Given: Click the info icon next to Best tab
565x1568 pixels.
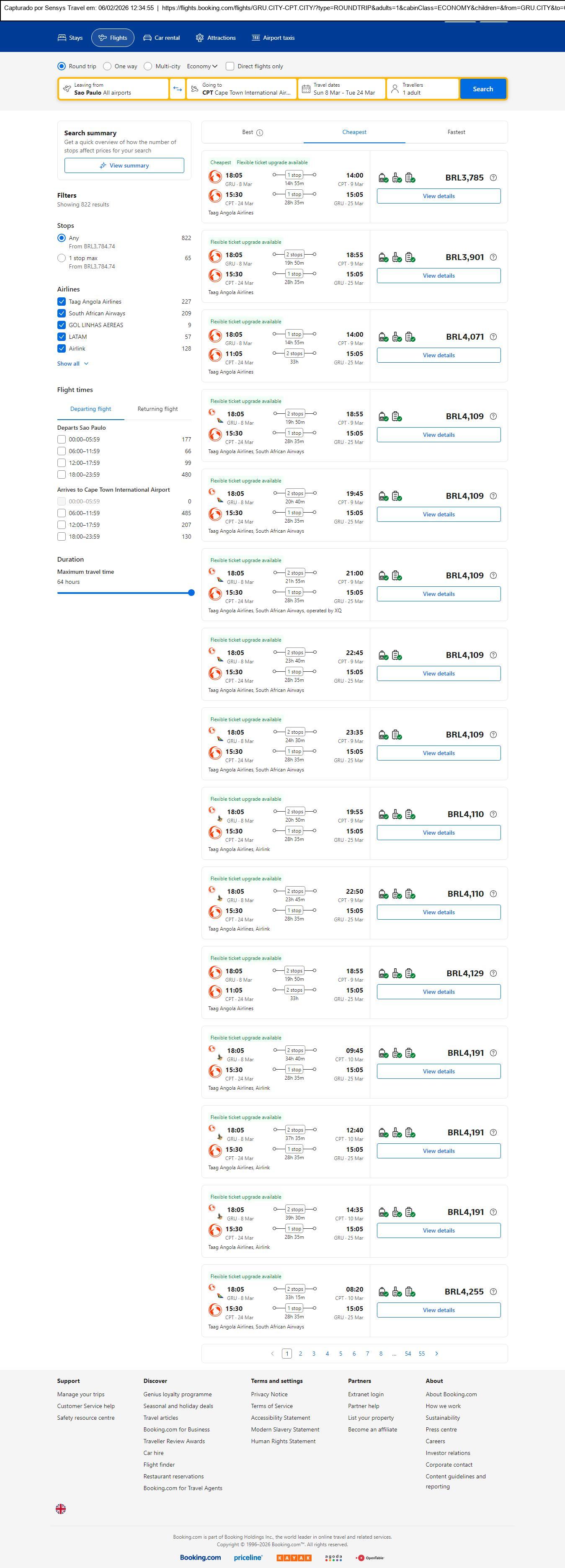Looking at the screenshot, I should tap(260, 133).
